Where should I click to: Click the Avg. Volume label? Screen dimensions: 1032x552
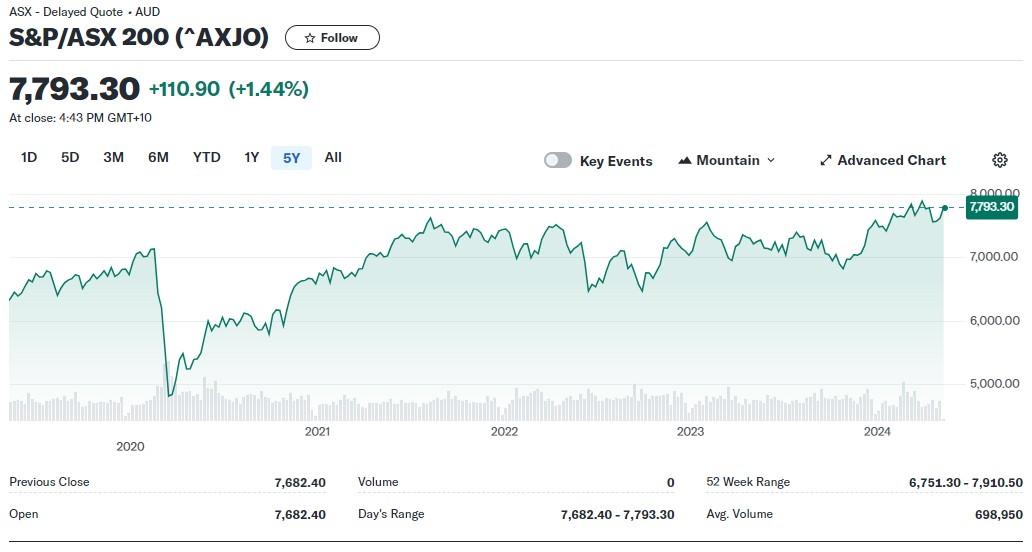(740, 514)
